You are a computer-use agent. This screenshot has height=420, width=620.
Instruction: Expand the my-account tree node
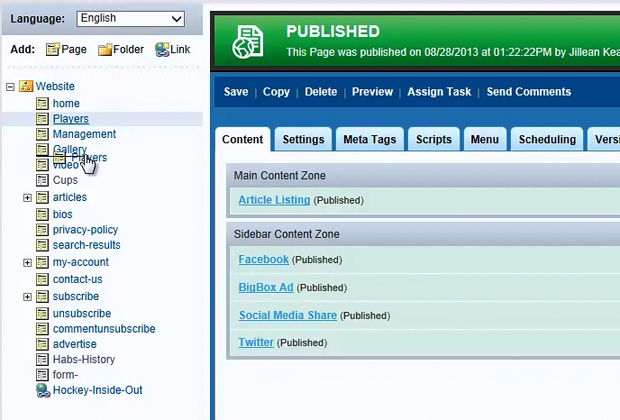(27, 263)
